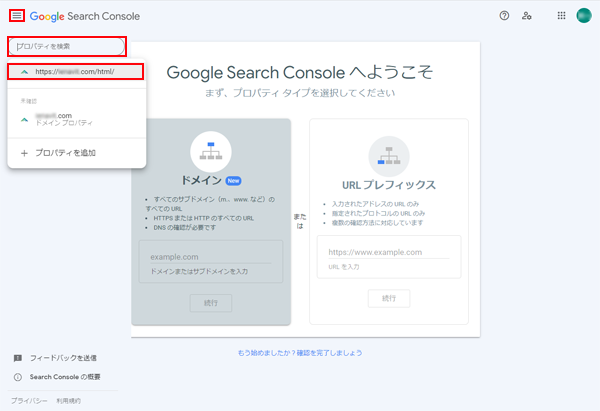Click the property icon beside ドメイン プロパティ
The width and height of the screenshot is (600, 411).
tap(24, 120)
